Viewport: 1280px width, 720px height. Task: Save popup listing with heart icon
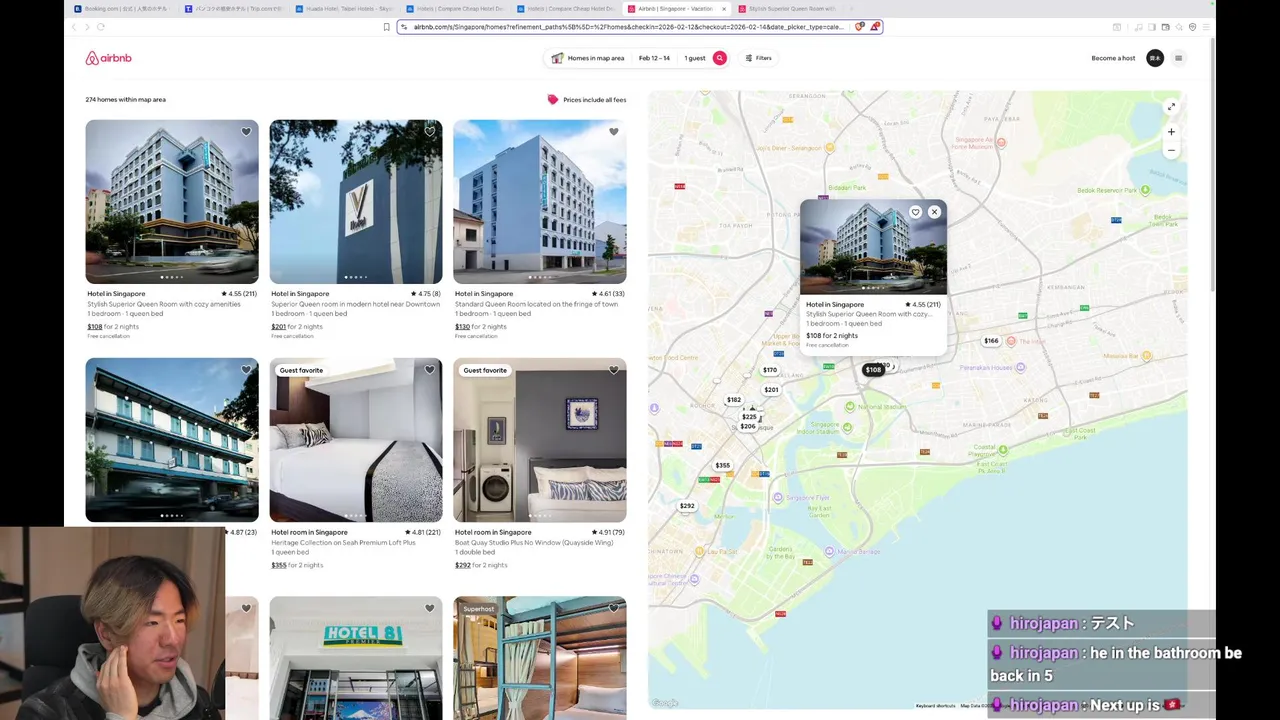915,212
